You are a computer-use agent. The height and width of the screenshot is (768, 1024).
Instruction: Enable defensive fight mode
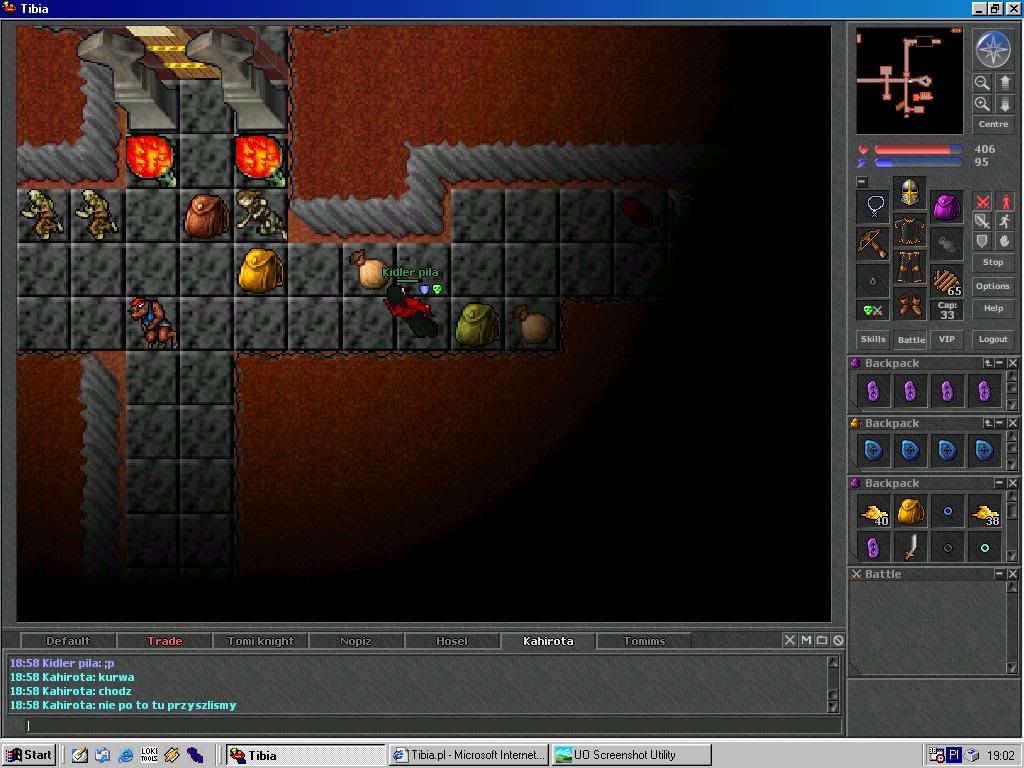(982, 241)
